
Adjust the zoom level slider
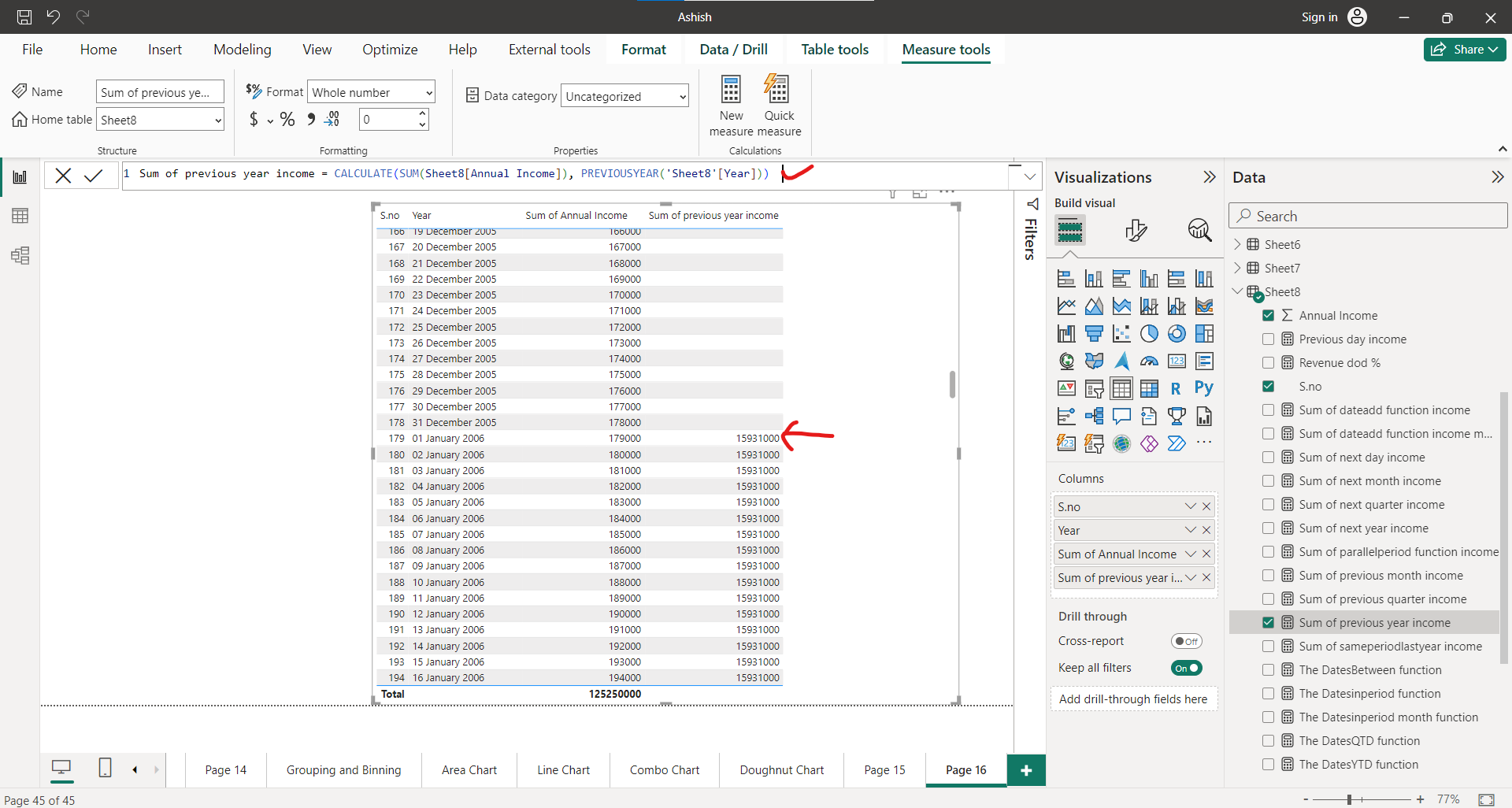click(1350, 799)
